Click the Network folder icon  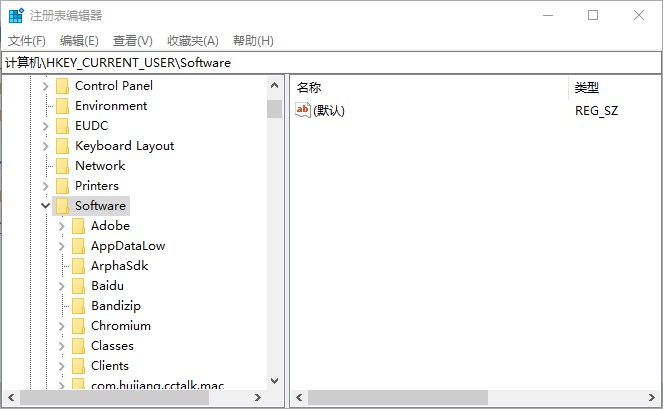pos(62,166)
